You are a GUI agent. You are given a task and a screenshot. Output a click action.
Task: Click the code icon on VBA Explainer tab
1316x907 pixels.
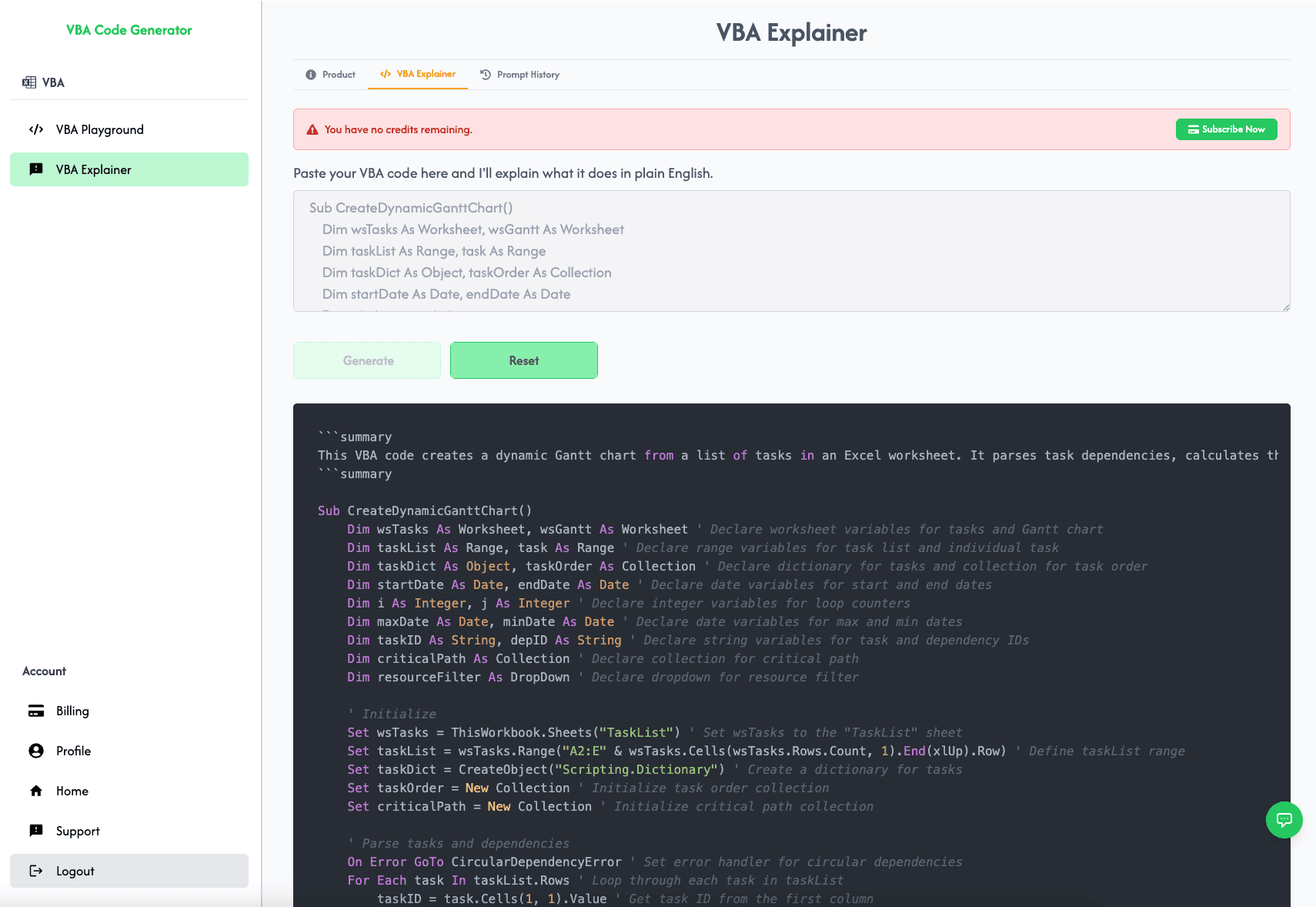pyautogui.click(x=385, y=75)
